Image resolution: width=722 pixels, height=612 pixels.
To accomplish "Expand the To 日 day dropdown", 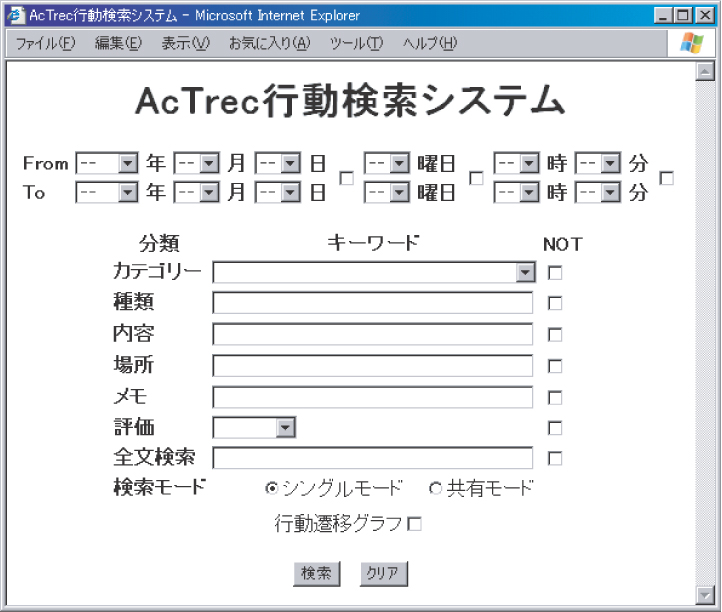I will tap(278, 192).
